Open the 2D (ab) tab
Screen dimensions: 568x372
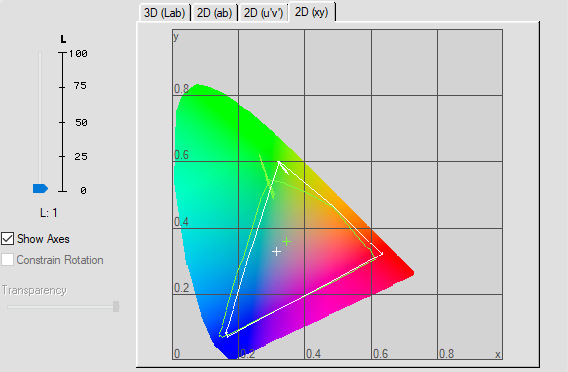214,13
